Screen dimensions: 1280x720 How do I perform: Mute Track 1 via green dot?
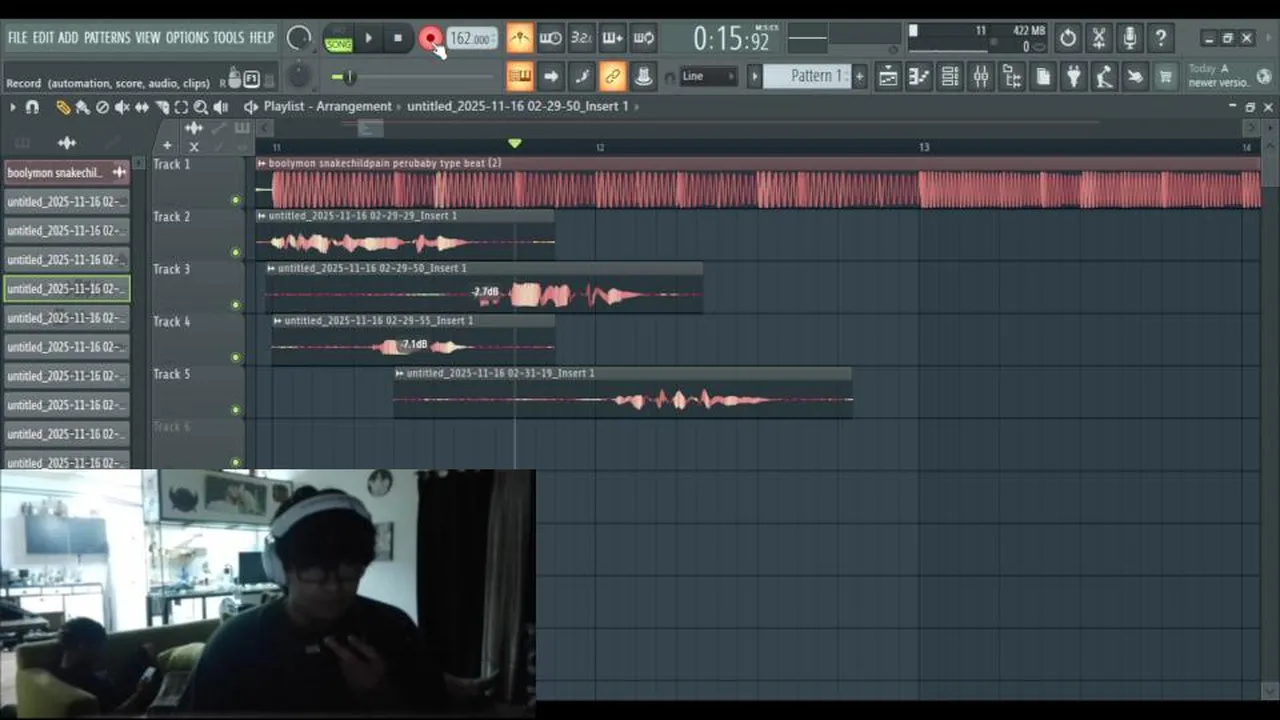pyautogui.click(x=236, y=200)
